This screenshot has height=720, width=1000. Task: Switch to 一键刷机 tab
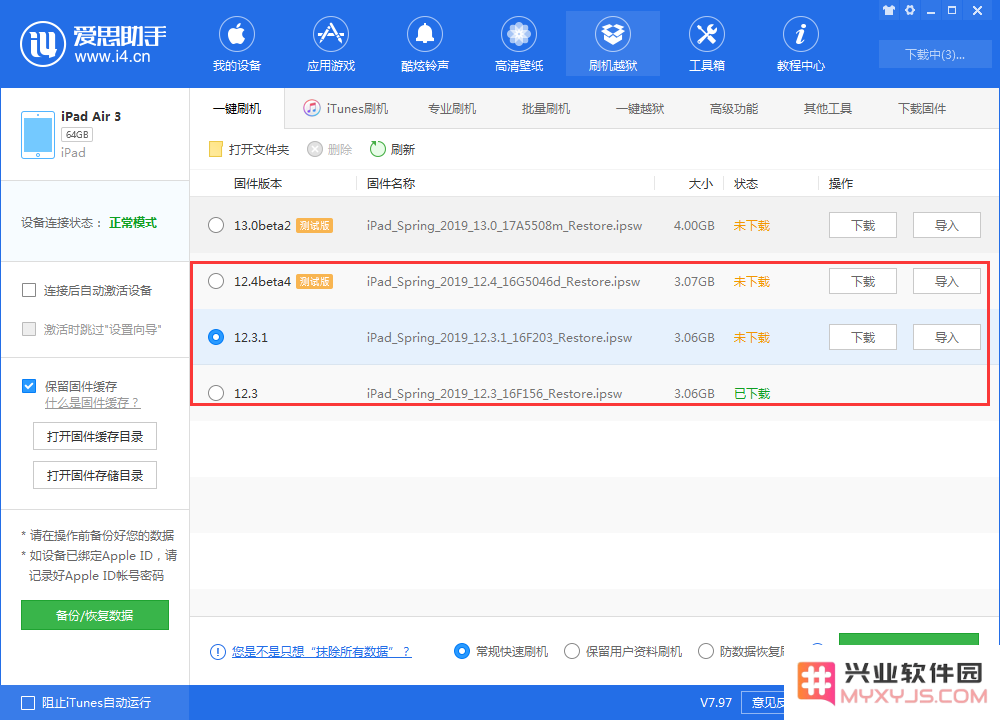pos(237,108)
